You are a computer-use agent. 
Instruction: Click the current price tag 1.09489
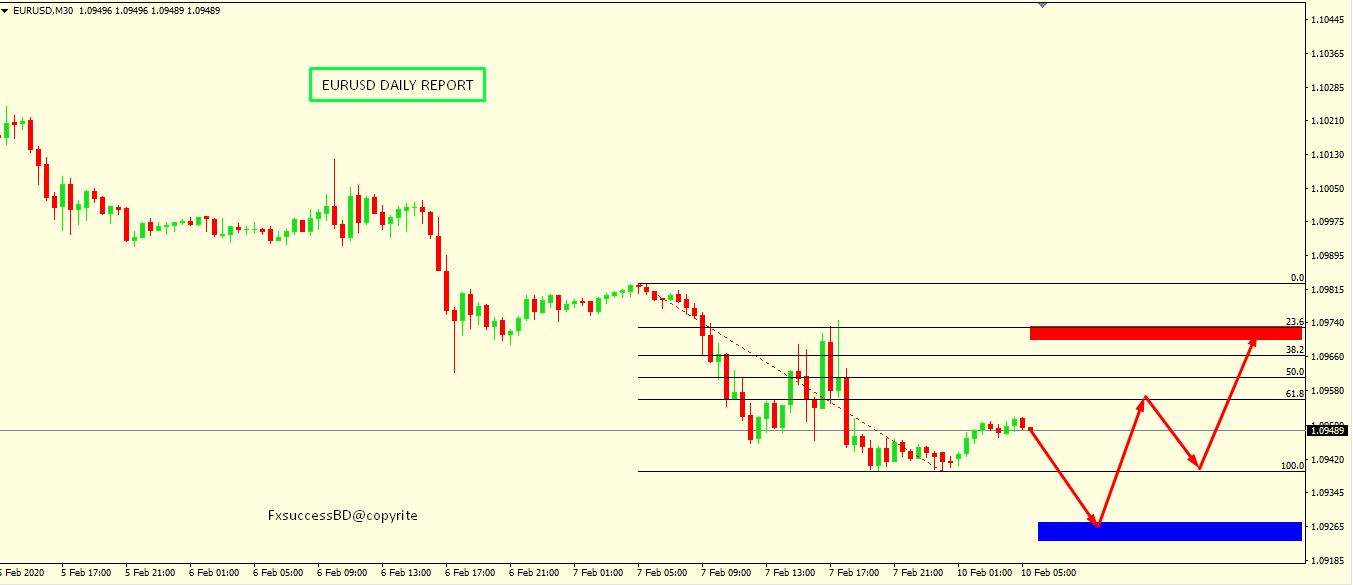(x=1329, y=430)
